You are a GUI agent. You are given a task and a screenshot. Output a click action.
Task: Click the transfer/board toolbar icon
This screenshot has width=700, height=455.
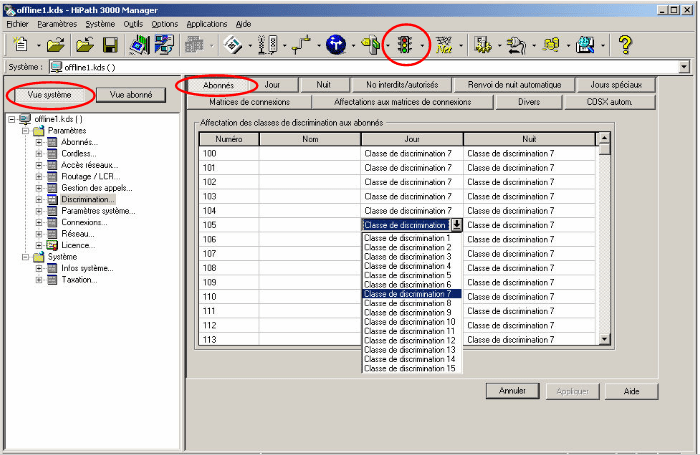139,45
